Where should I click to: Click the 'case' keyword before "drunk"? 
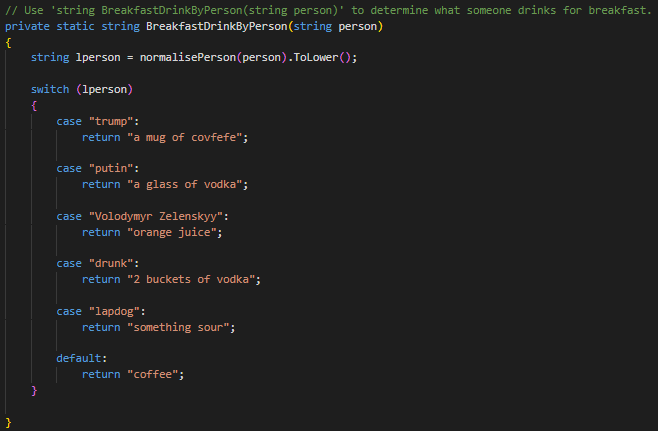(x=69, y=263)
